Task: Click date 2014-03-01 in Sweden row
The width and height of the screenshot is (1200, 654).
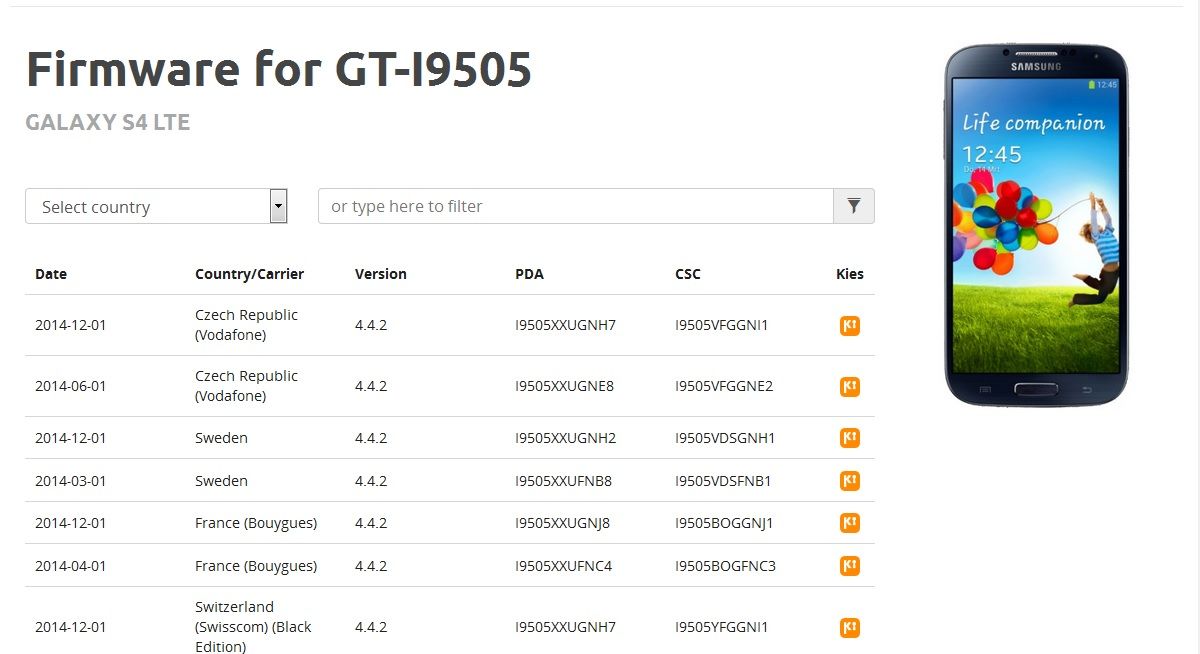Action: click(70, 481)
